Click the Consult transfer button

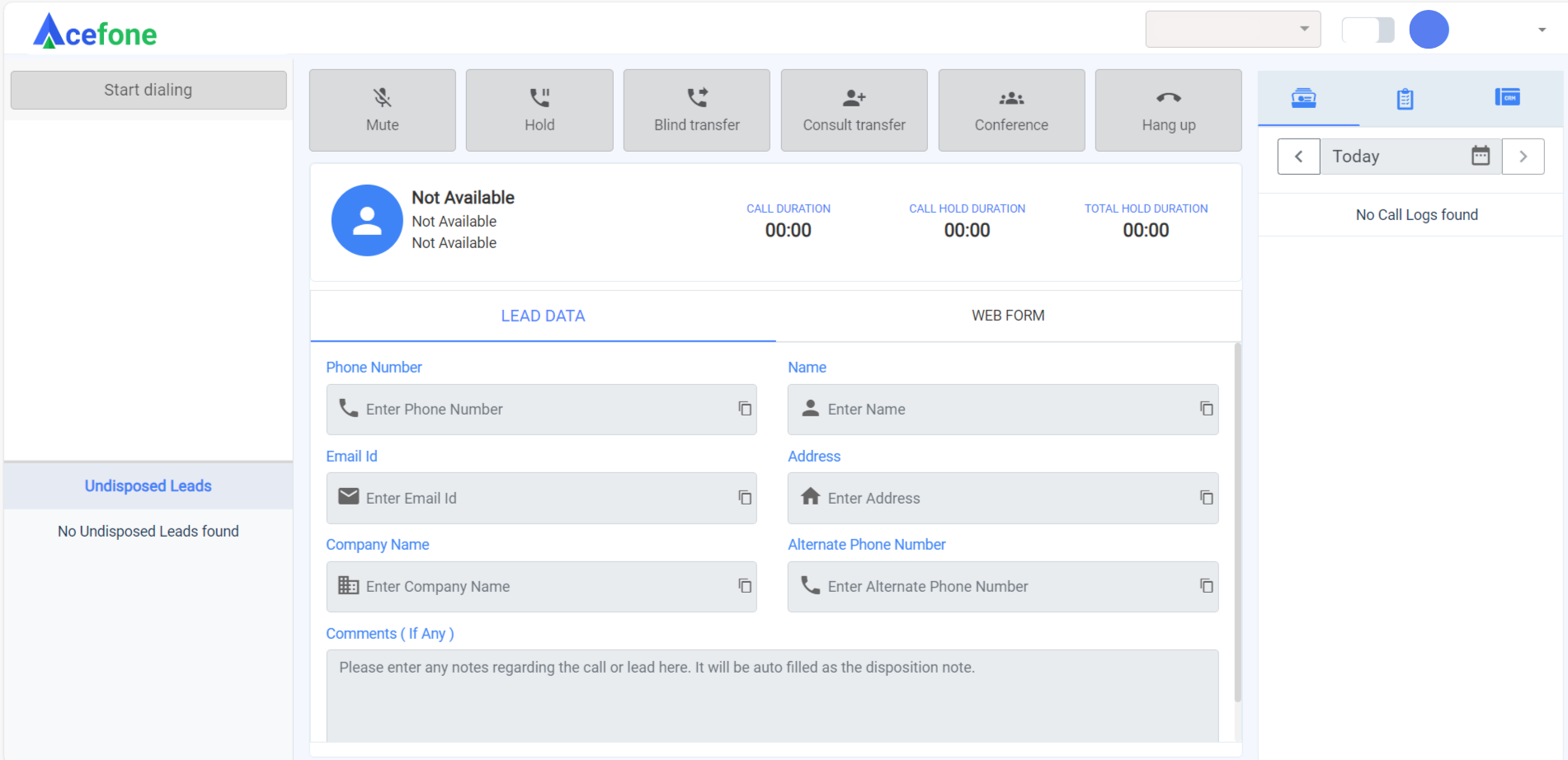[x=854, y=110]
